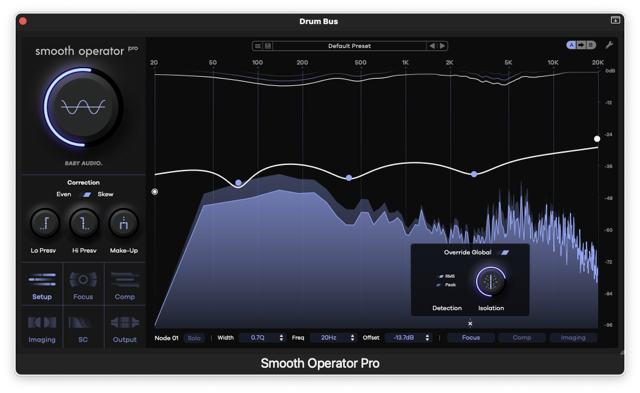Open the Default Preset menu
This screenshot has width=640, height=393.
point(349,46)
